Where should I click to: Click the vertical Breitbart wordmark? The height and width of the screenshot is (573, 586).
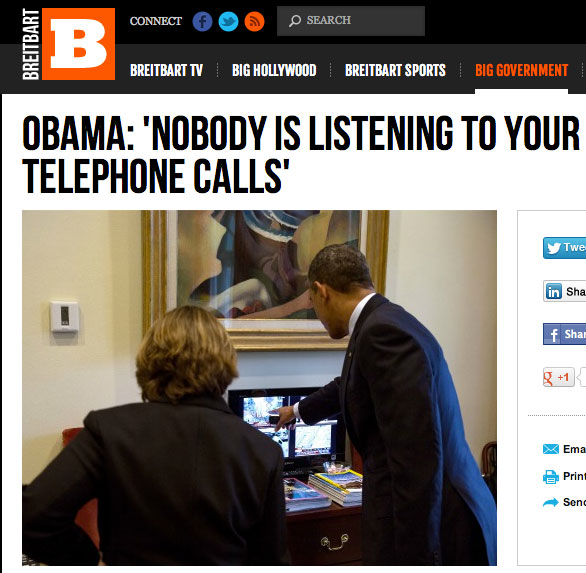coord(31,44)
